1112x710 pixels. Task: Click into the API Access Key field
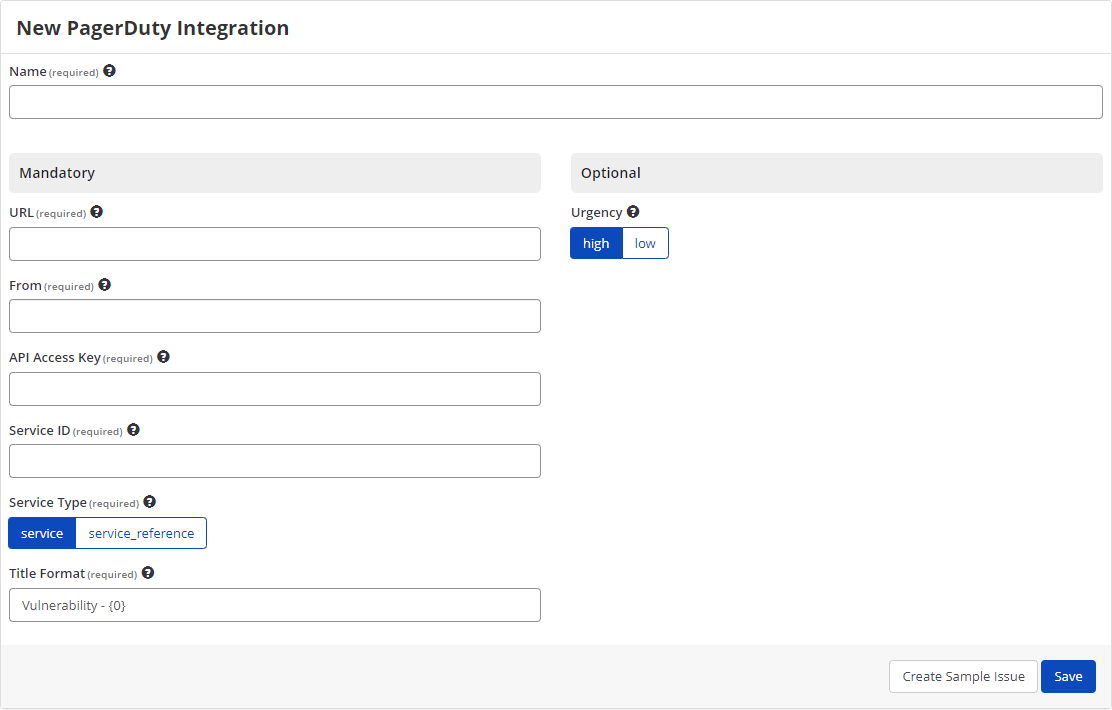coord(275,388)
